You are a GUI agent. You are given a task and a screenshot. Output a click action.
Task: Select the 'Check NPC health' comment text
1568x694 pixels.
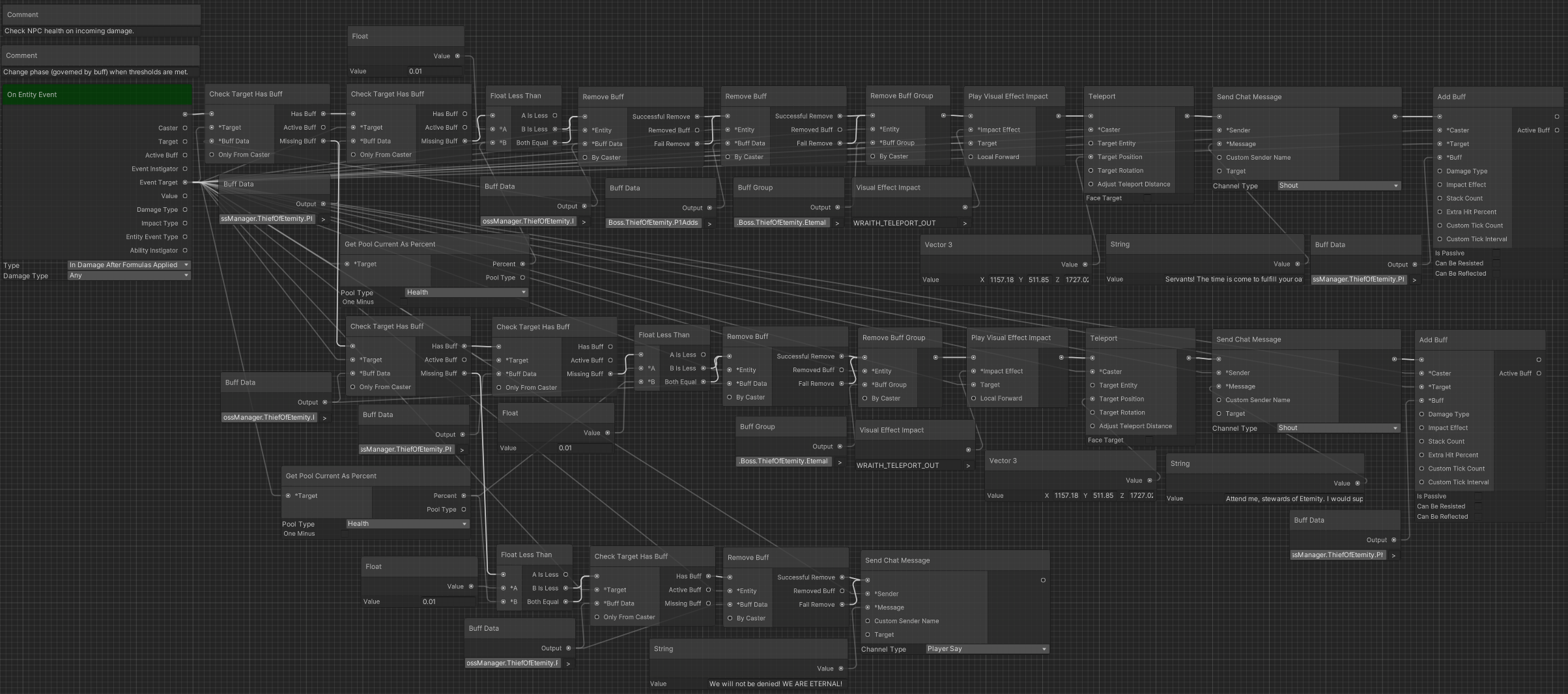click(x=69, y=31)
